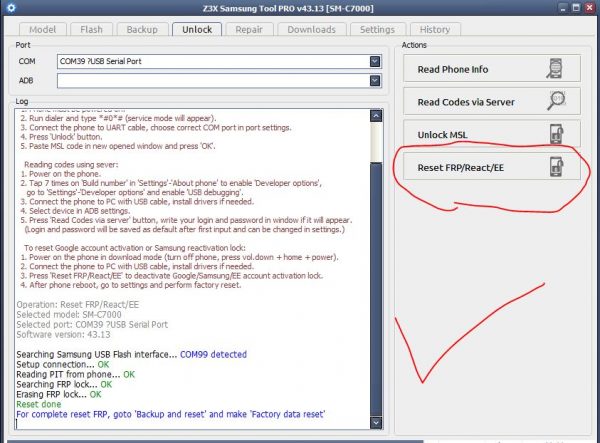The width and height of the screenshot is (600, 443).
Task: Click 'Selected model: SM-C7000' log line
Action: pyautogui.click(x=69, y=314)
